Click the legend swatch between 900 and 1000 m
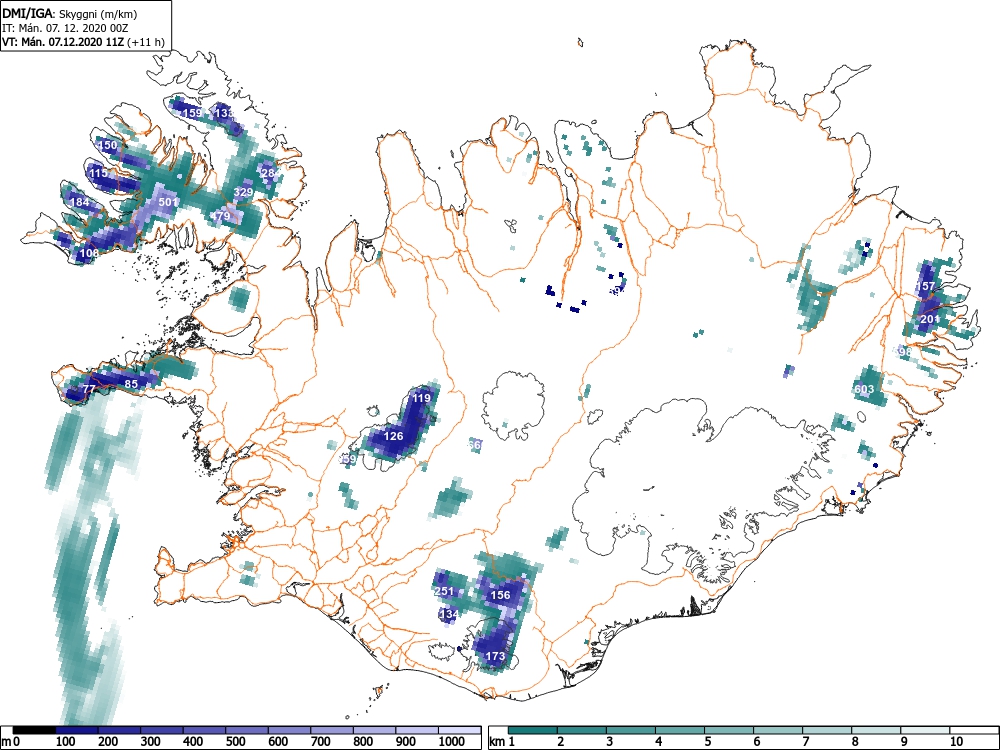The image size is (1000, 750). (417, 730)
